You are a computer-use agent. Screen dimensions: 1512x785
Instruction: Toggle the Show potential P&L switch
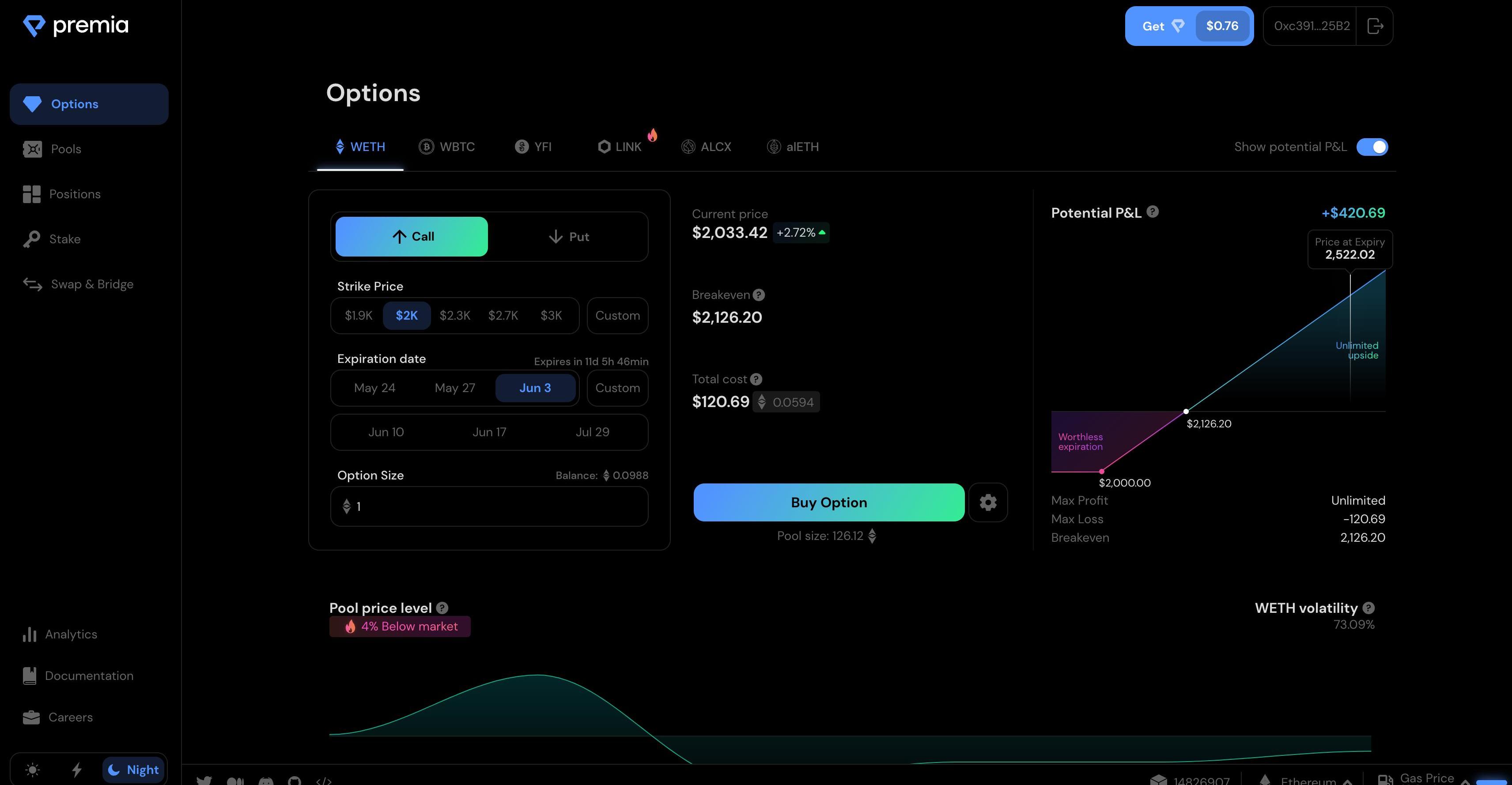pos(1372,147)
